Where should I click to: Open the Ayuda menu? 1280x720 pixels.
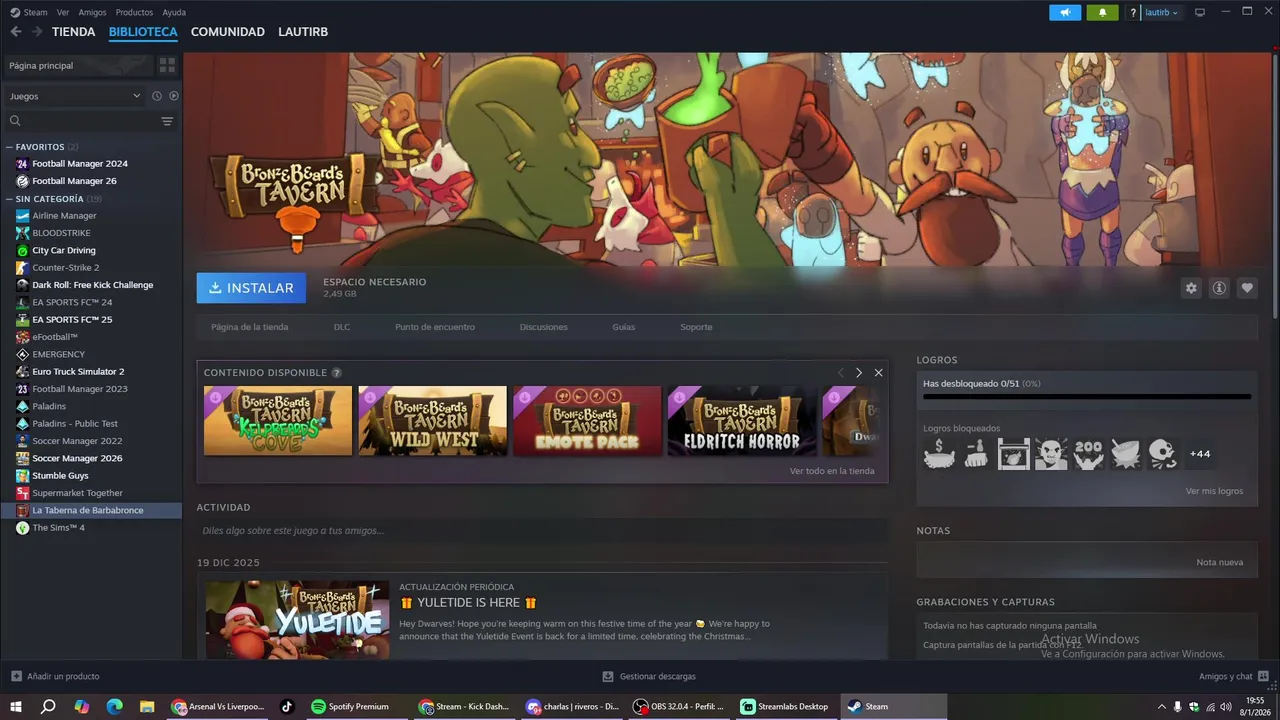174,12
